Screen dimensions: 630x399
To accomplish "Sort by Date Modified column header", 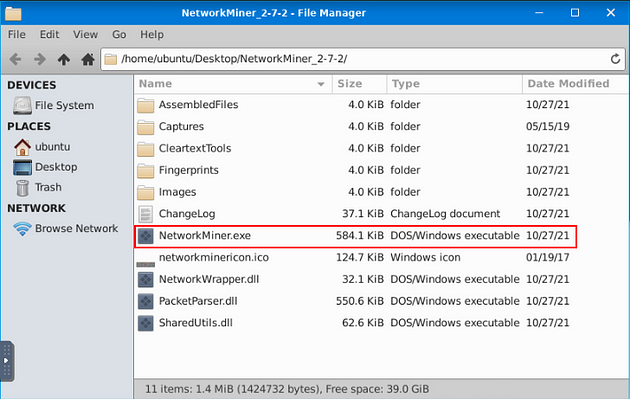I will click(x=576, y=84).
